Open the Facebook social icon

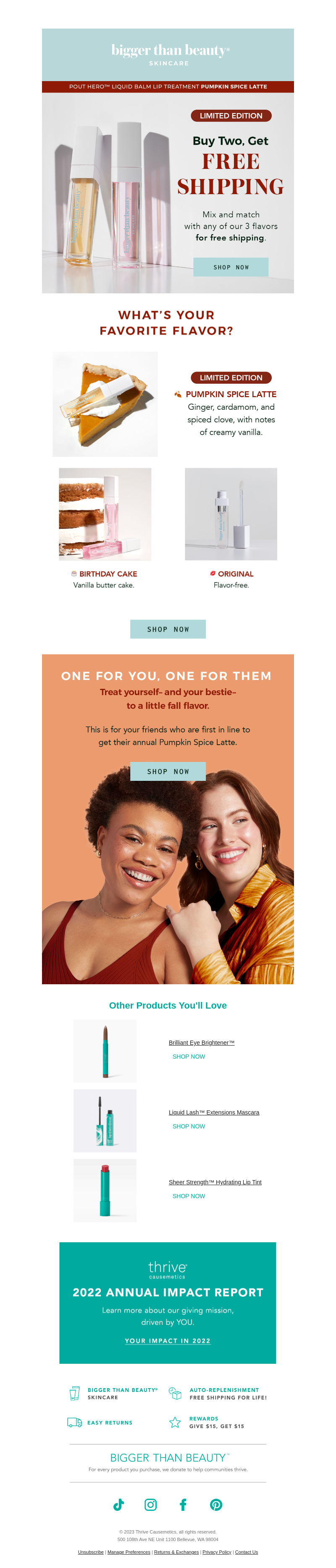pyautogui.click(x=183, y=1504)
